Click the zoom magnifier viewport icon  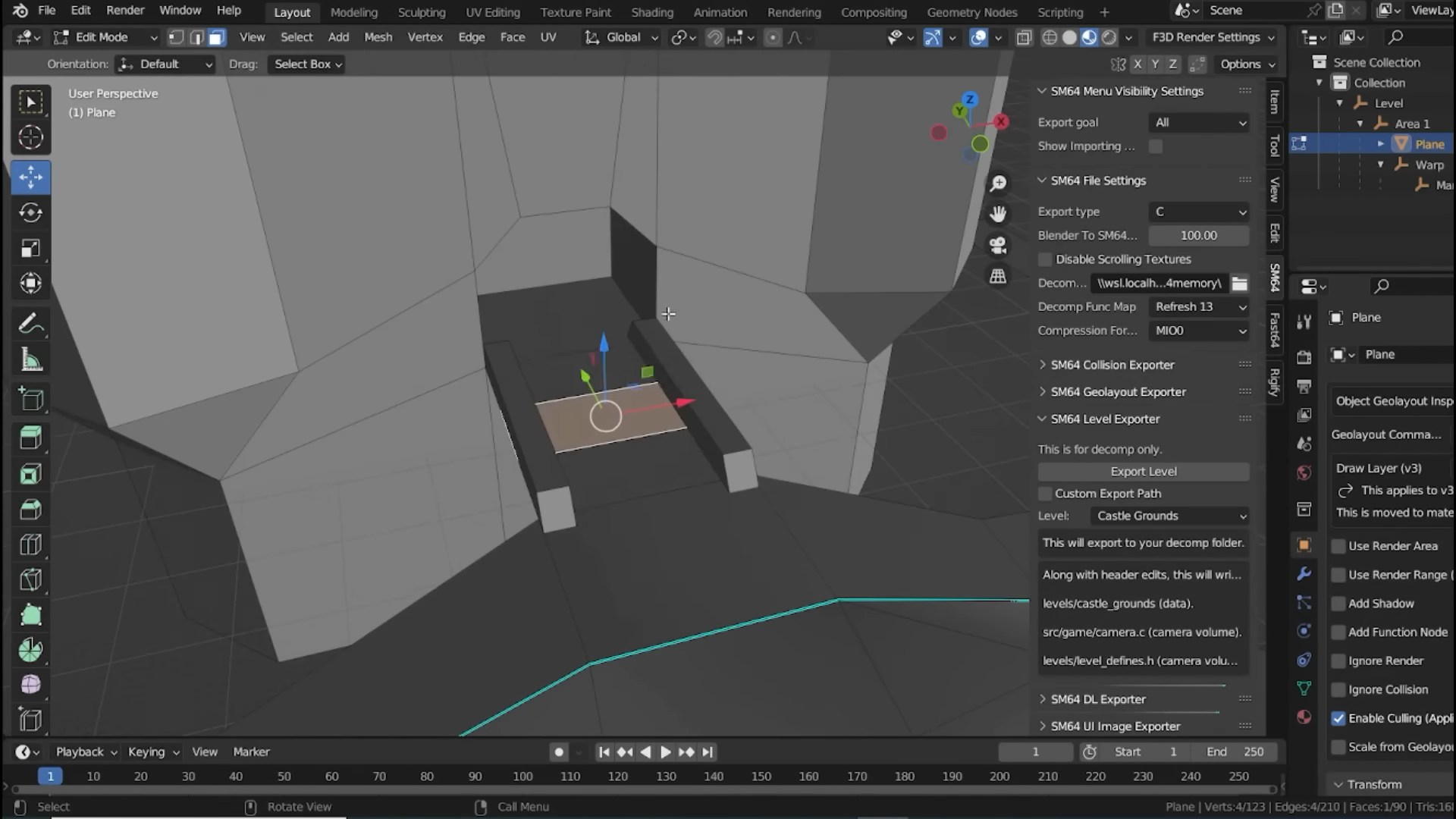(998, 184)
